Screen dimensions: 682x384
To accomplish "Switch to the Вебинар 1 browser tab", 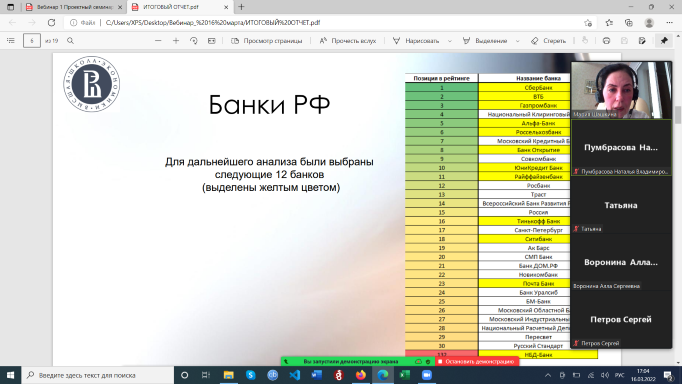I will (x=70, y=7).
